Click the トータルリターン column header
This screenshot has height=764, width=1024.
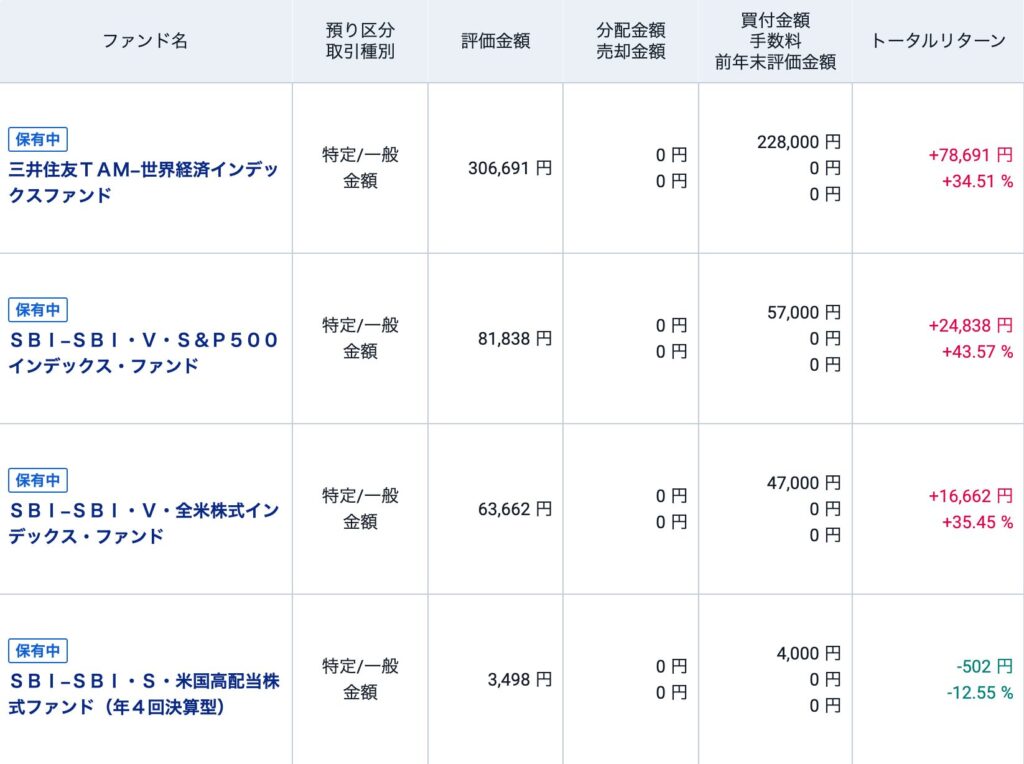(x=938, y=41)
